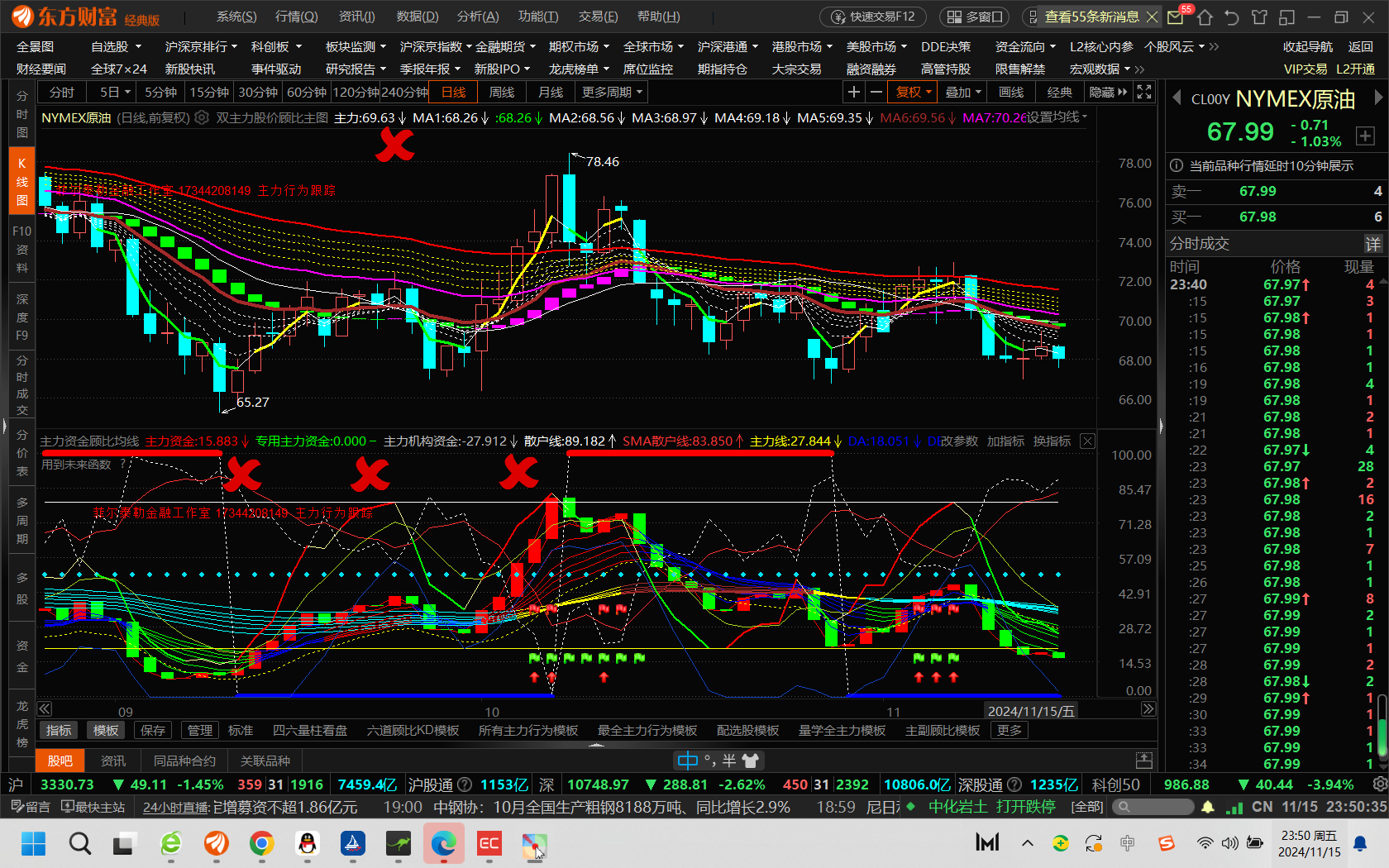Open Microsoft Edge from taskbar
This screenshot has height=868, width=1389.
click(x=443, y=843)
